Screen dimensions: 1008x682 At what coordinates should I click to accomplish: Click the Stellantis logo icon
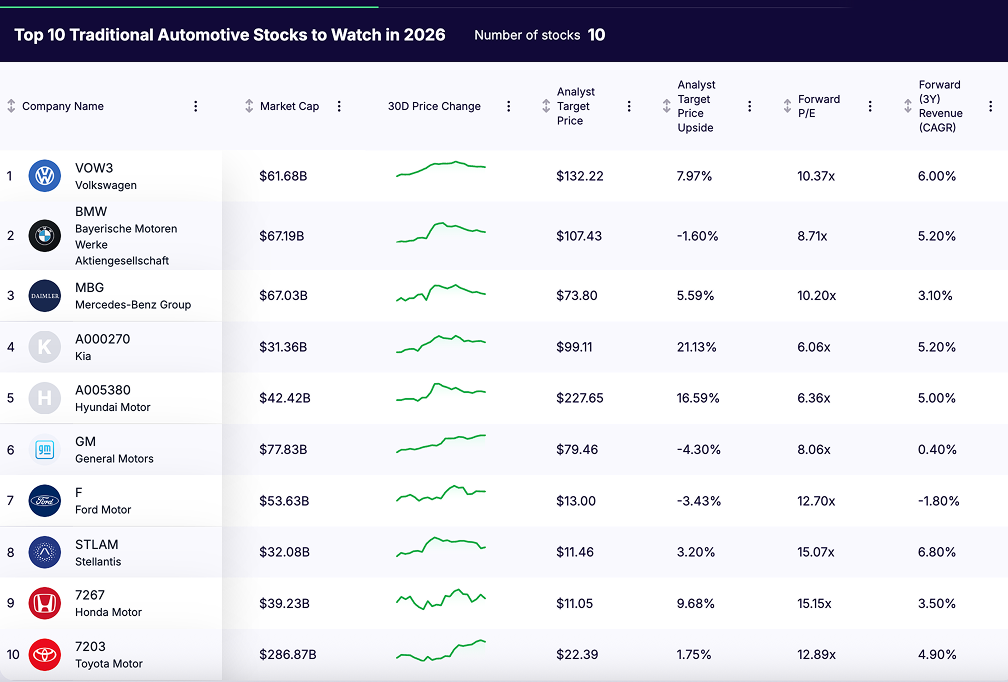[45, 551]
